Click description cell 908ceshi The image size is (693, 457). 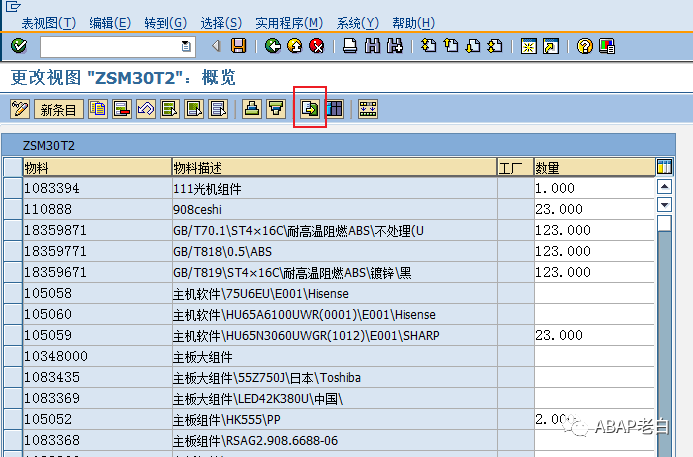[335, 209]
